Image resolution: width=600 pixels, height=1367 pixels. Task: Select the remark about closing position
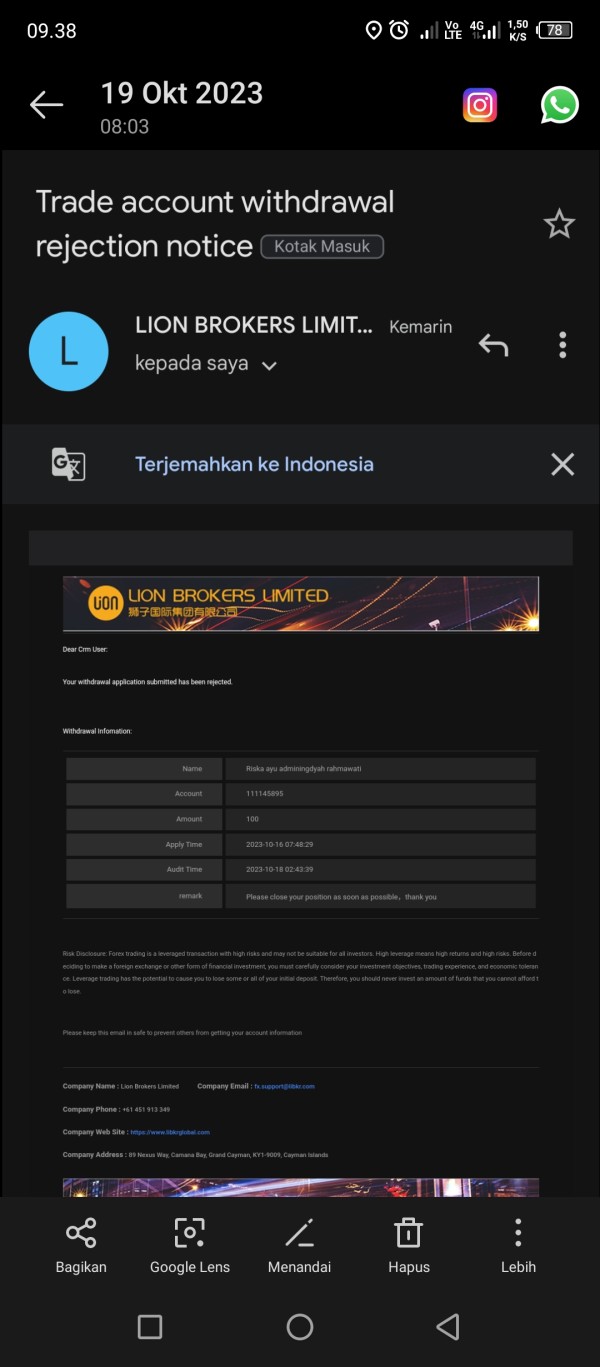pos(341,897)
